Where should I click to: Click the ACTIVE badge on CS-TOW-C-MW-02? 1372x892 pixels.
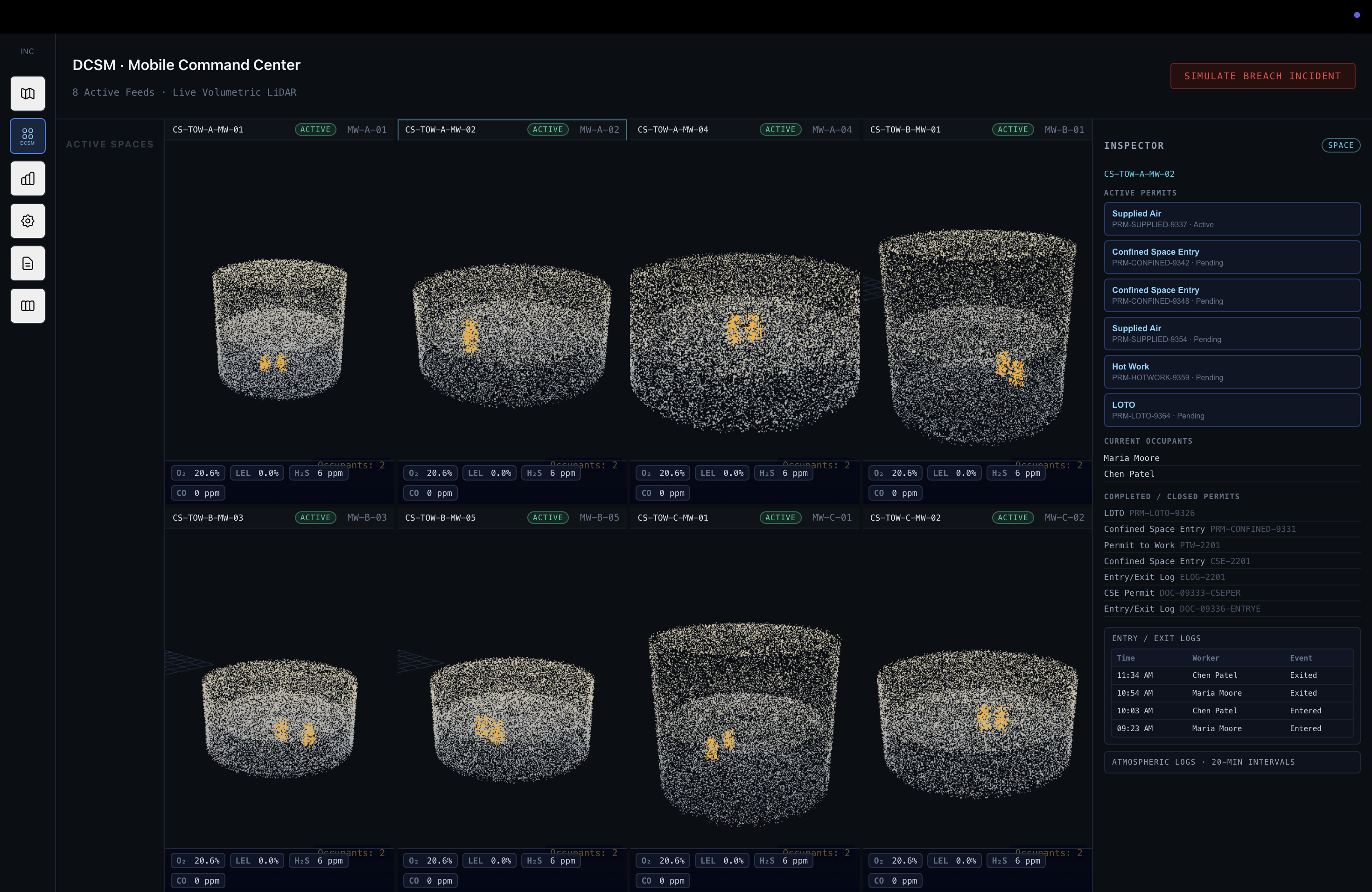click(1012, 517)
